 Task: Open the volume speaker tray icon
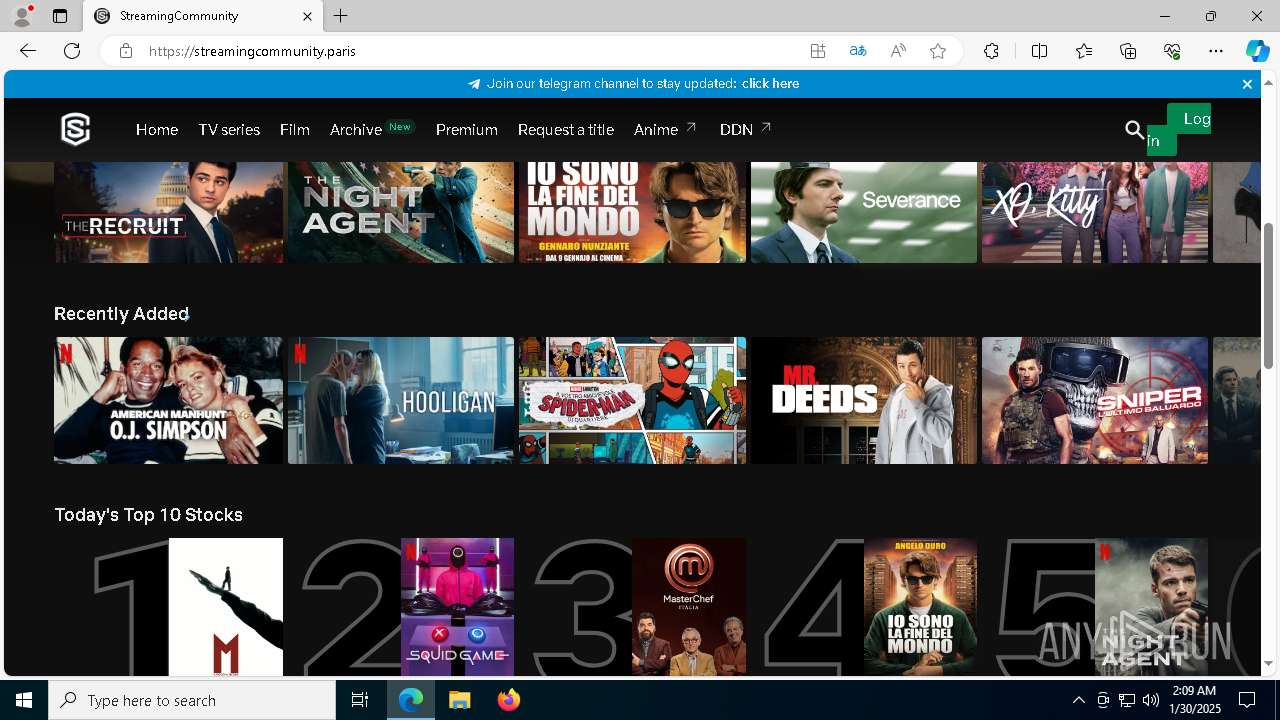pos(1150,700)
